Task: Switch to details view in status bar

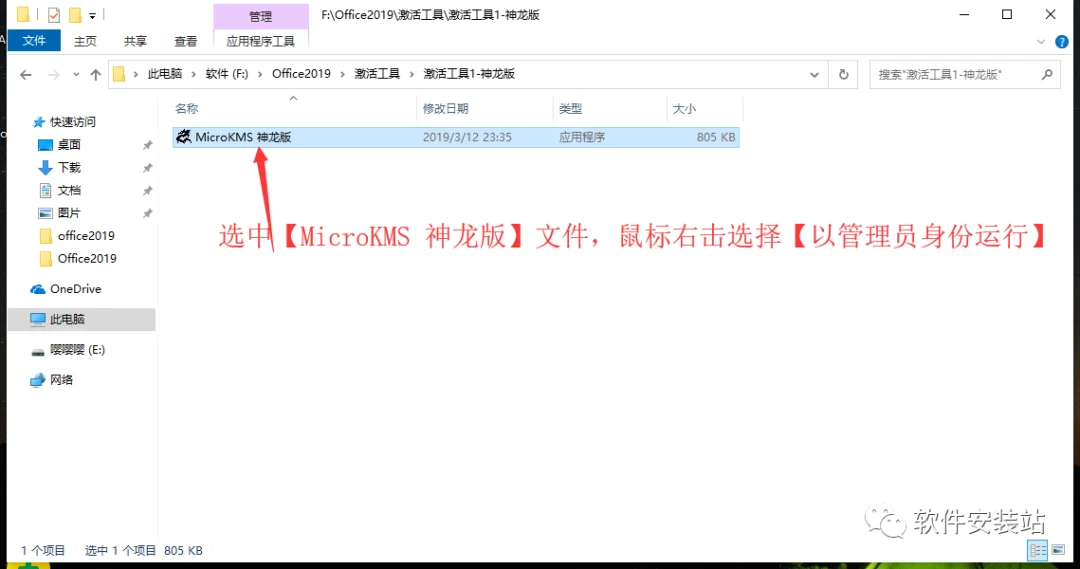Action: [x=1037, y=550]
